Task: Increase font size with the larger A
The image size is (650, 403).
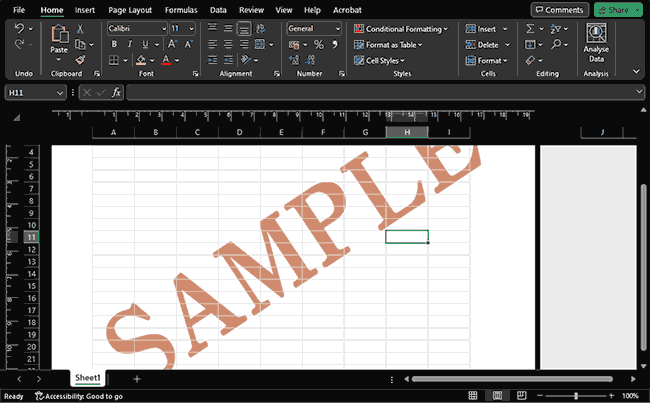Action: pyautogui.click(x=172, y=44)
